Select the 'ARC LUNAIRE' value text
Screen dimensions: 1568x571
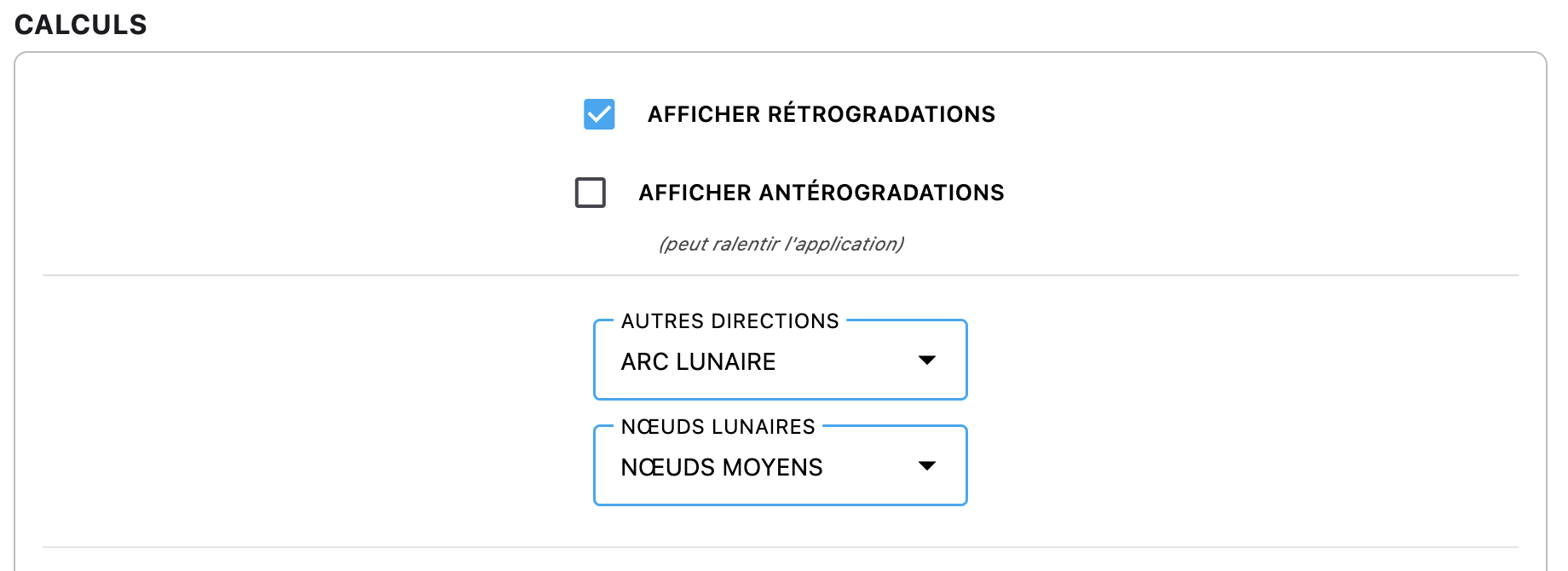(x=698, y=362)
